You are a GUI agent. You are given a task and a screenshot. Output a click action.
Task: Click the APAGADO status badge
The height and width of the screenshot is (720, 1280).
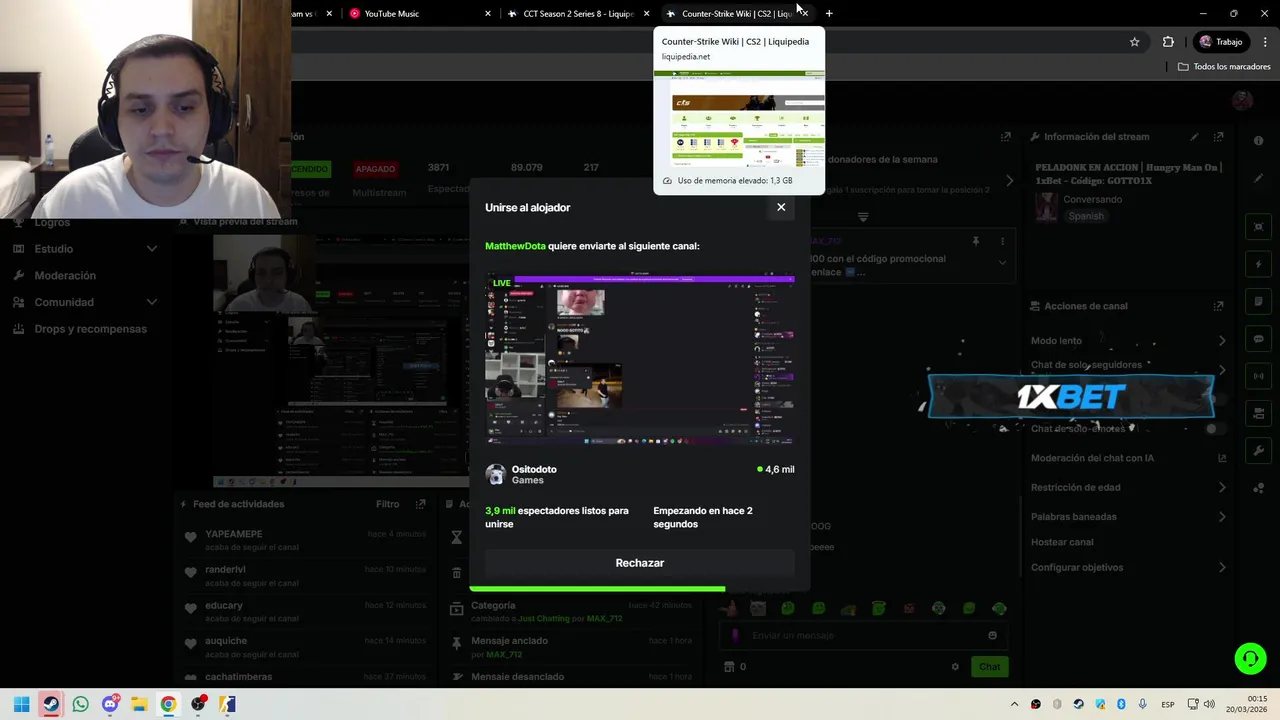click(x=375, y=169)
